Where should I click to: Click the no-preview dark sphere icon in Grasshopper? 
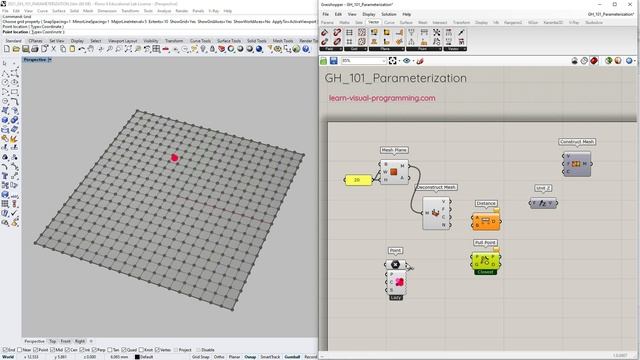[x=575, y=61]
